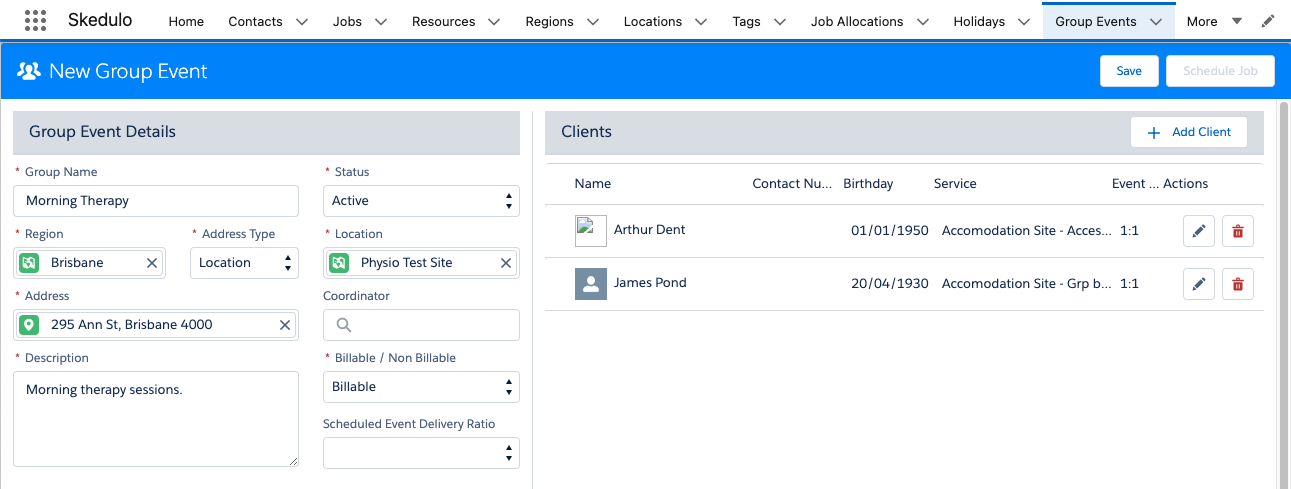Open the Billable / Non Billable dropdown
1291x489 pixels.
(x=421, y=387)
